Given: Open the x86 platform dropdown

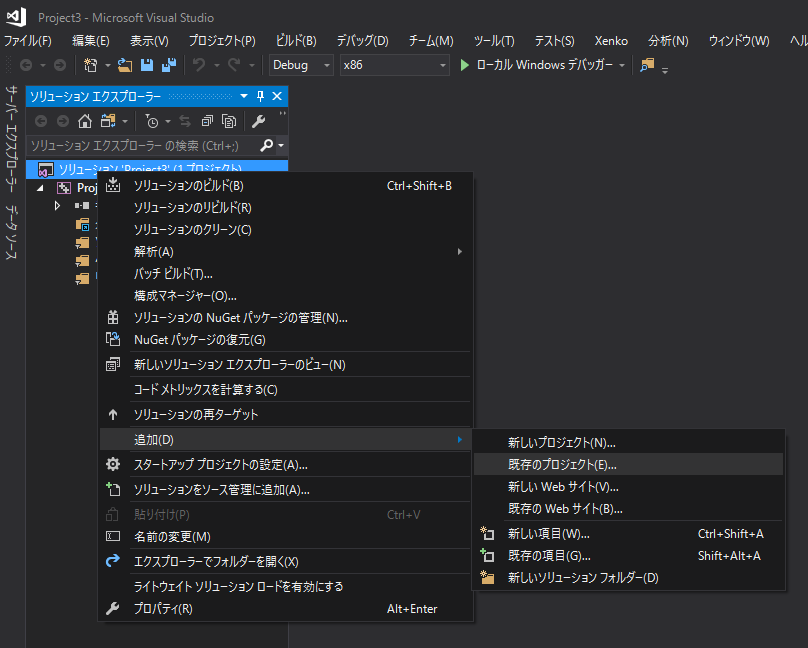Looking at the screenshot, I should pyautogui.click(x=395, y=65).
